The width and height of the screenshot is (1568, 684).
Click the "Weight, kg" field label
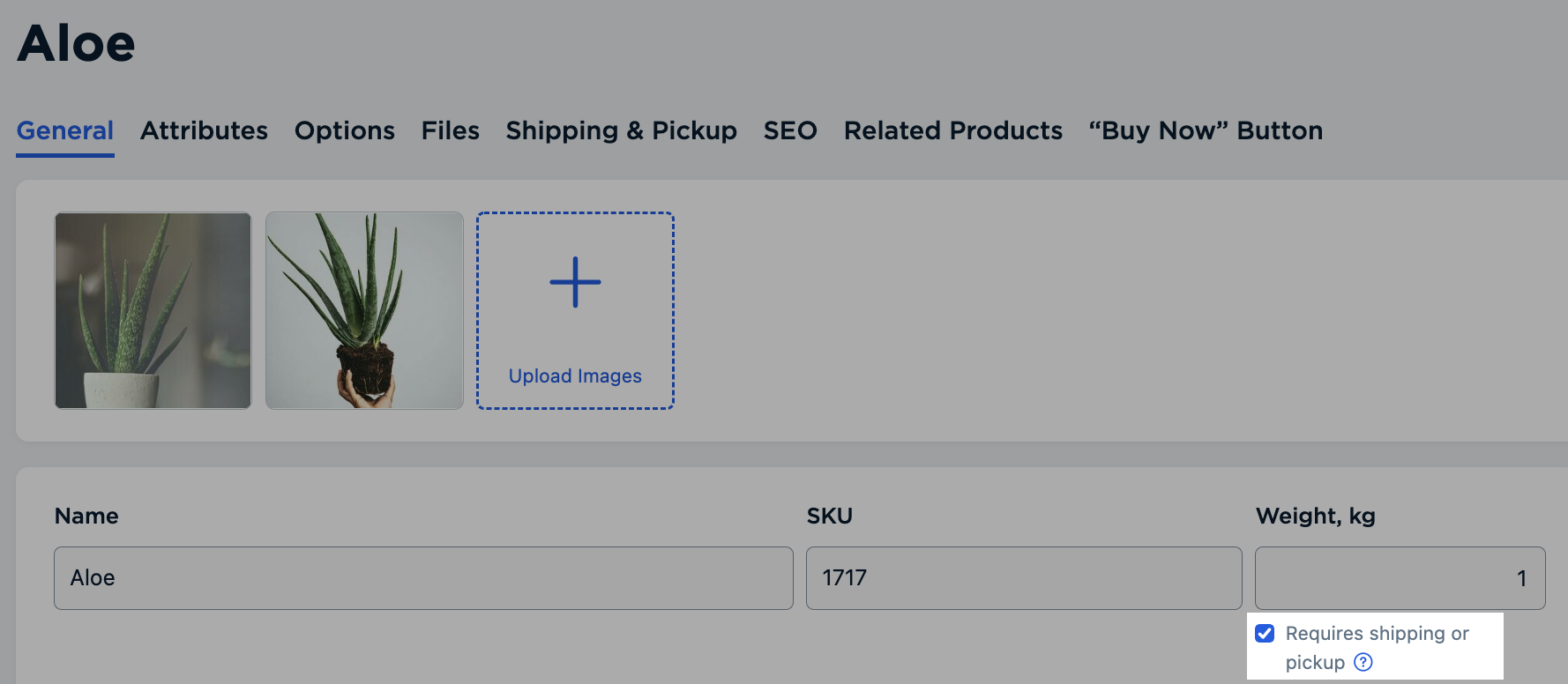pos(1315,516)
